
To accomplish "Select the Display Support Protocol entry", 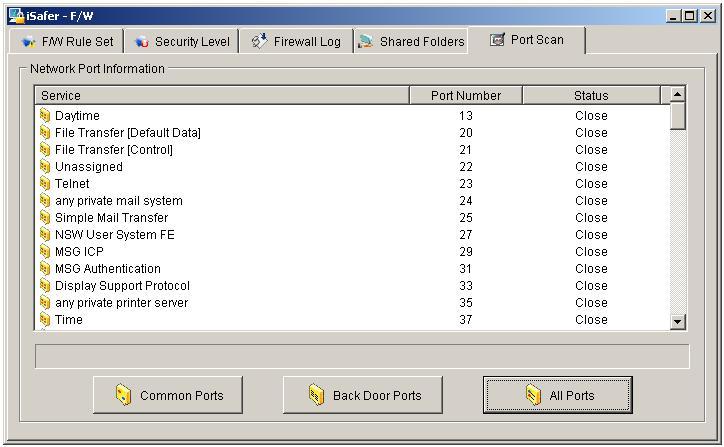I will click(x=122, y=285).
